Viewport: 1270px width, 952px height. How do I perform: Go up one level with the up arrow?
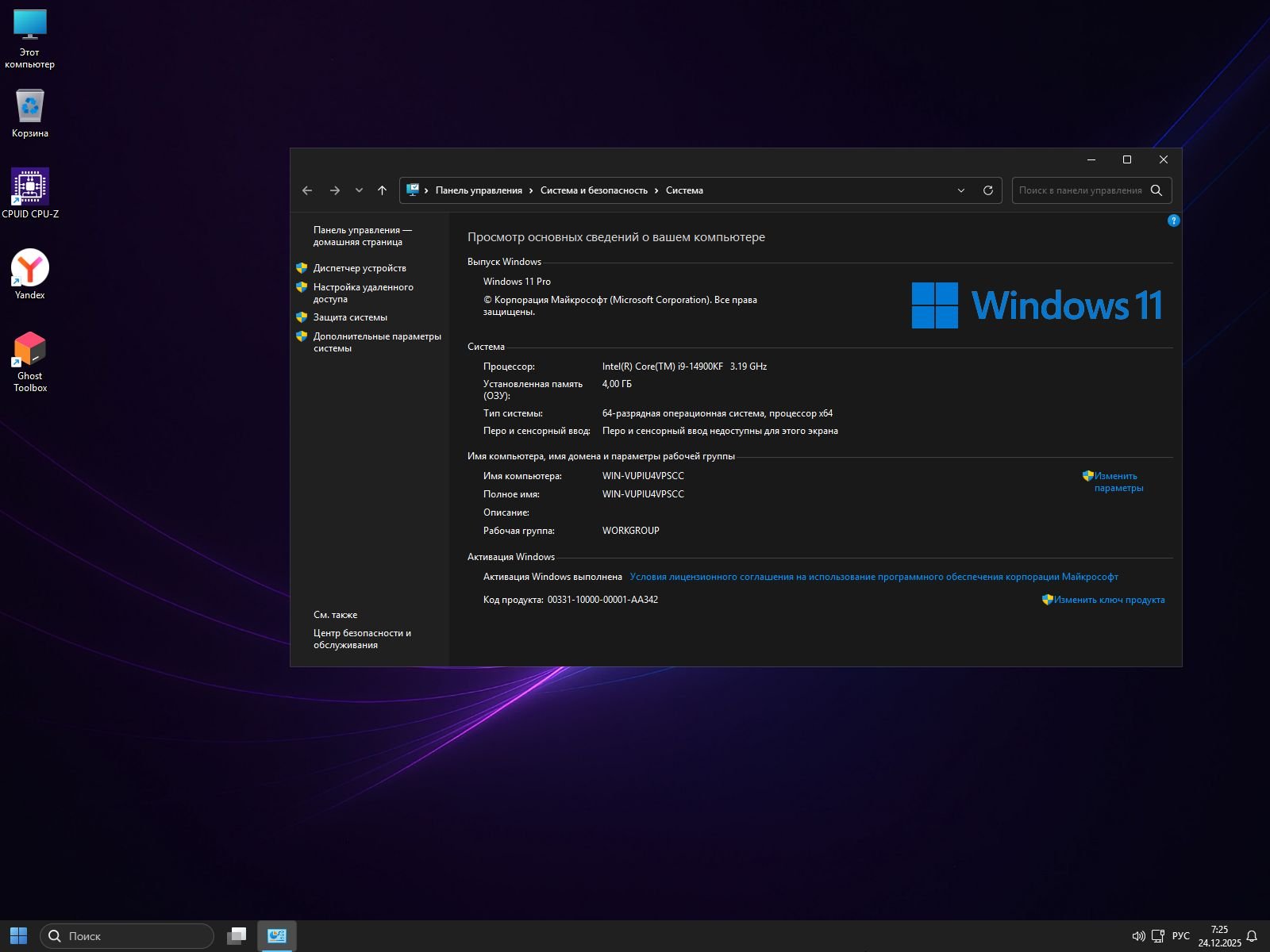pyautogui.click(x=382, y=190)
